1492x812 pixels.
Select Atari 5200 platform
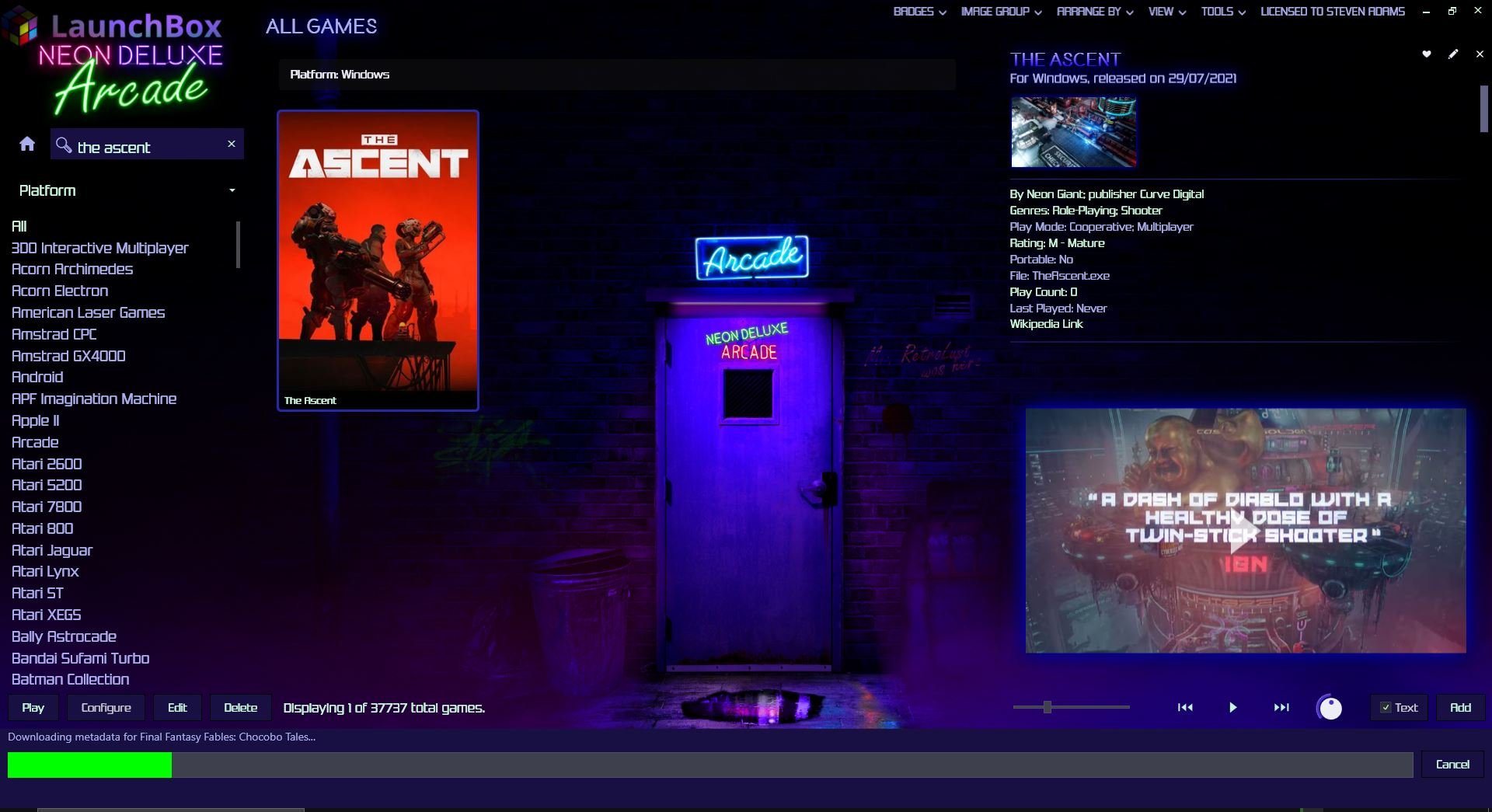(47, 485)
